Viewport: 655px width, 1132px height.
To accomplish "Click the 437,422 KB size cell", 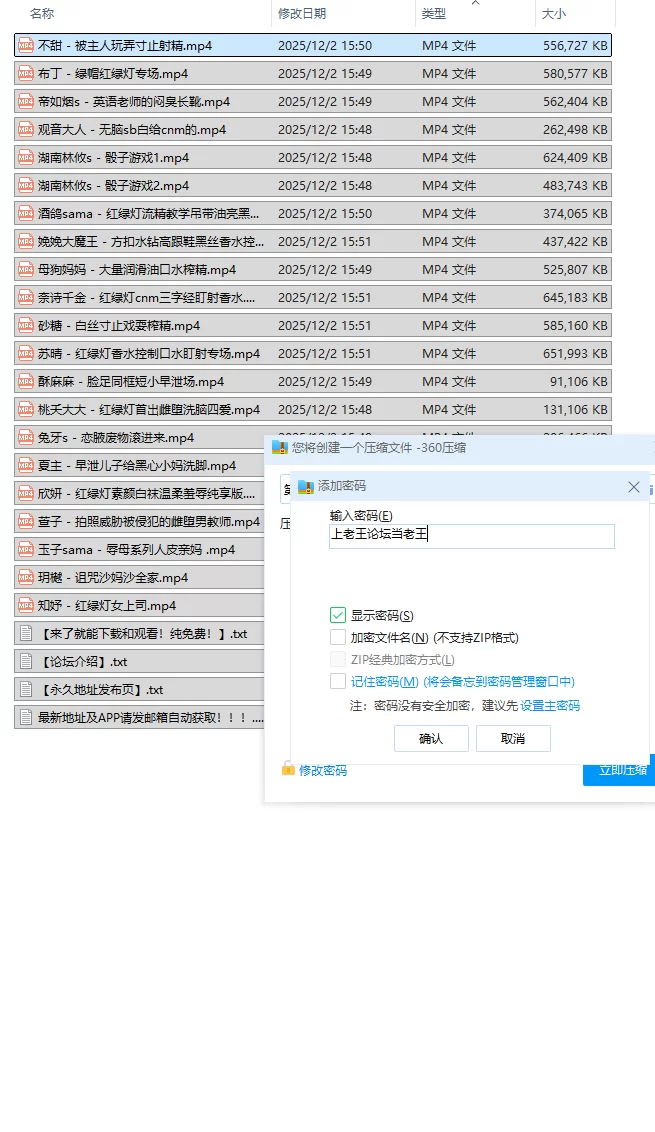I will 576,242.
